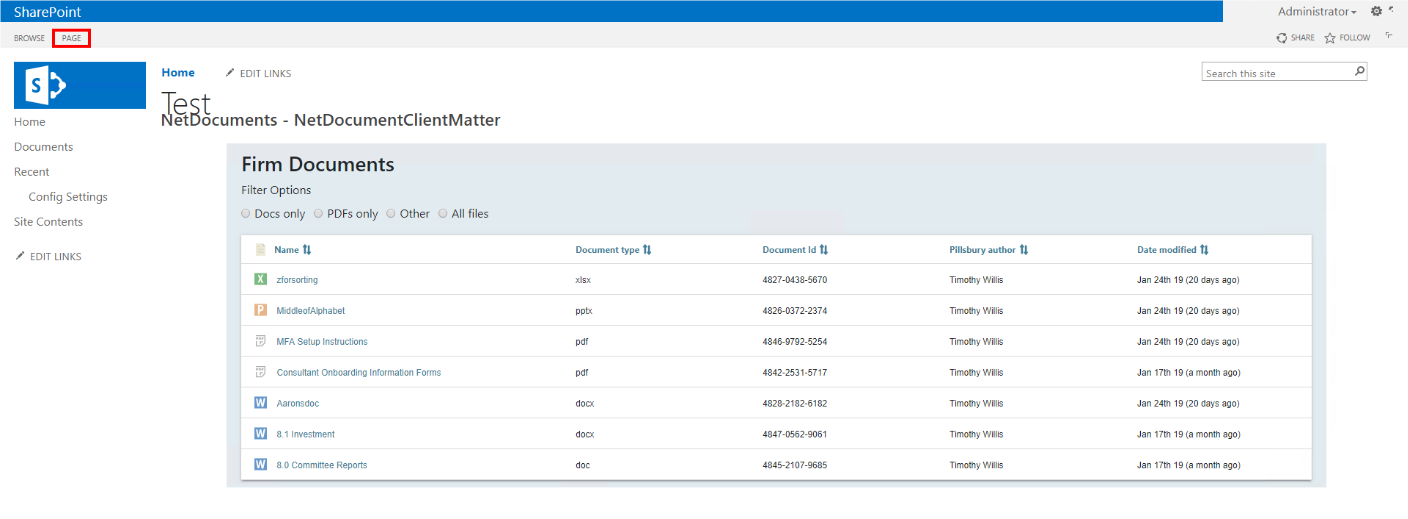Open the PAGE ribbon tab
The height and width of the screenshot is (519, 1408).
pos(71,38)
